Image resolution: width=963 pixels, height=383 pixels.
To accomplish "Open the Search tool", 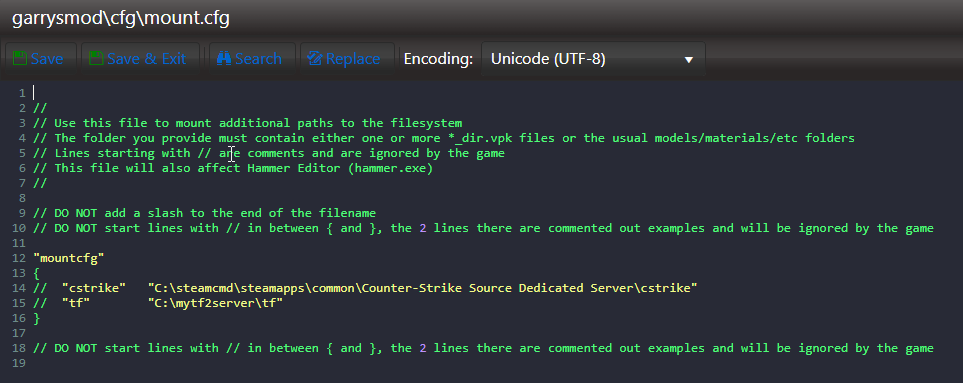I will click(x=252, y=59).
